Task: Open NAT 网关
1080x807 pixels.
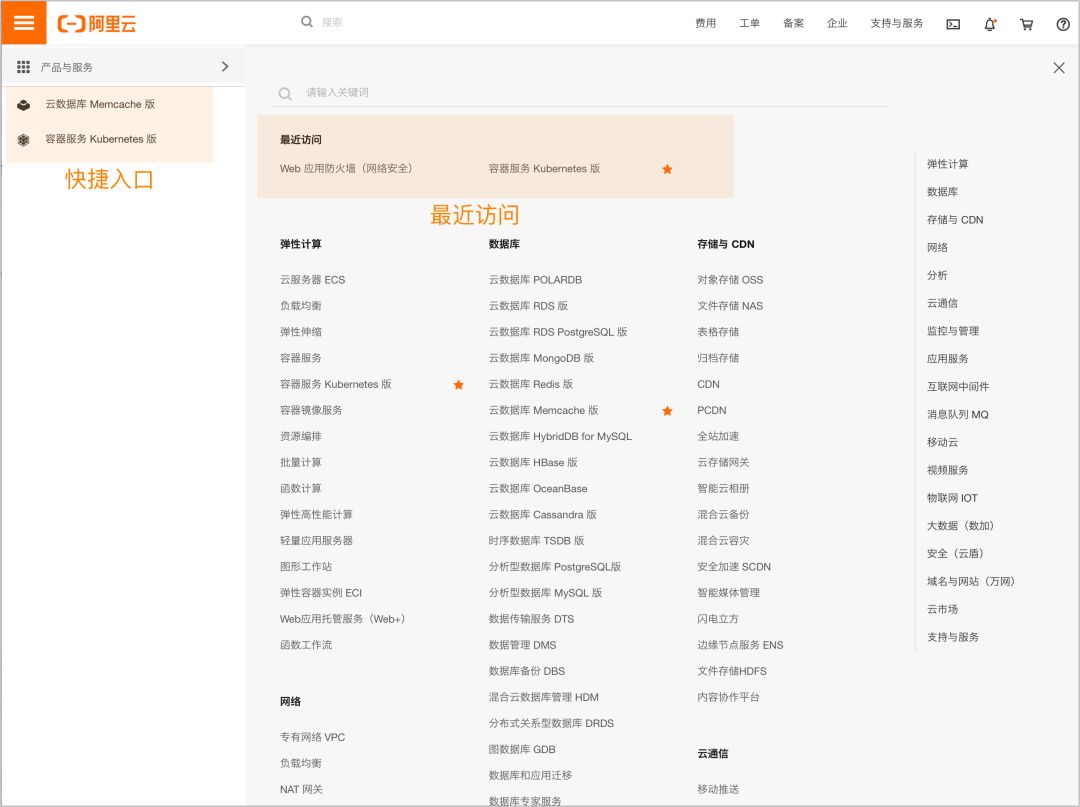Action: pos(301,789)
